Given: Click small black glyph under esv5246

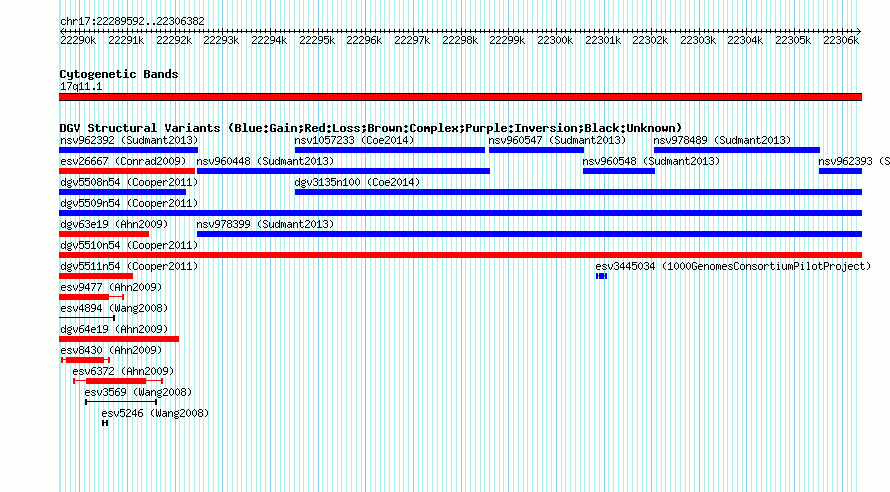Looking at the screenshot, I should click(105, 423).
